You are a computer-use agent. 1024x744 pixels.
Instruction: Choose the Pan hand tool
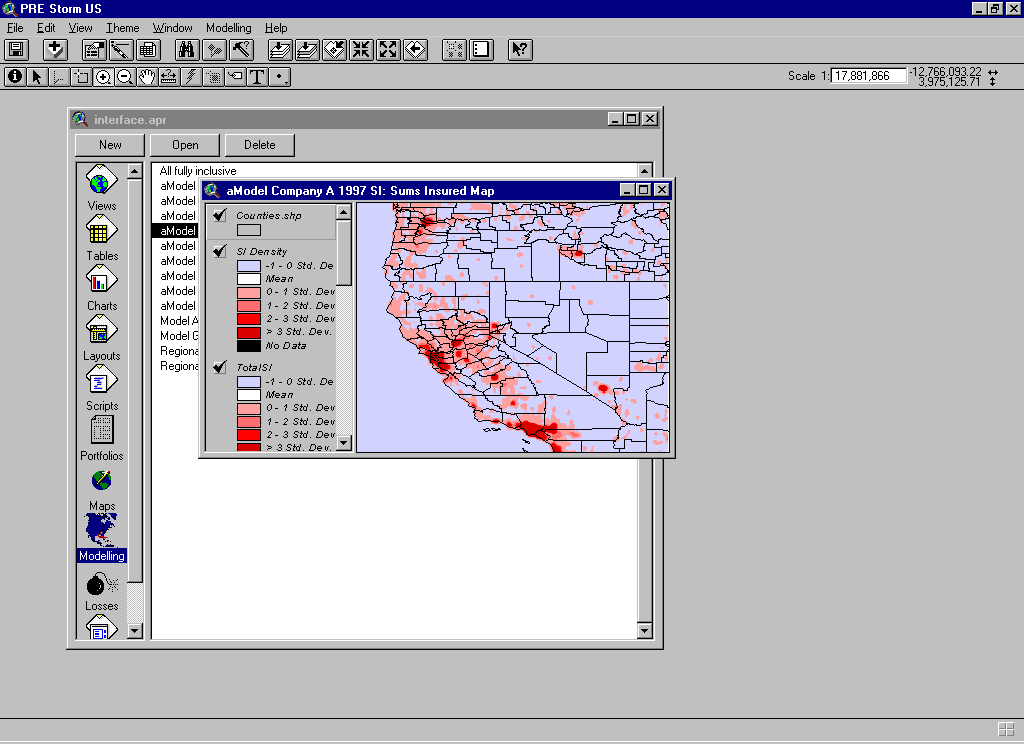147,76
